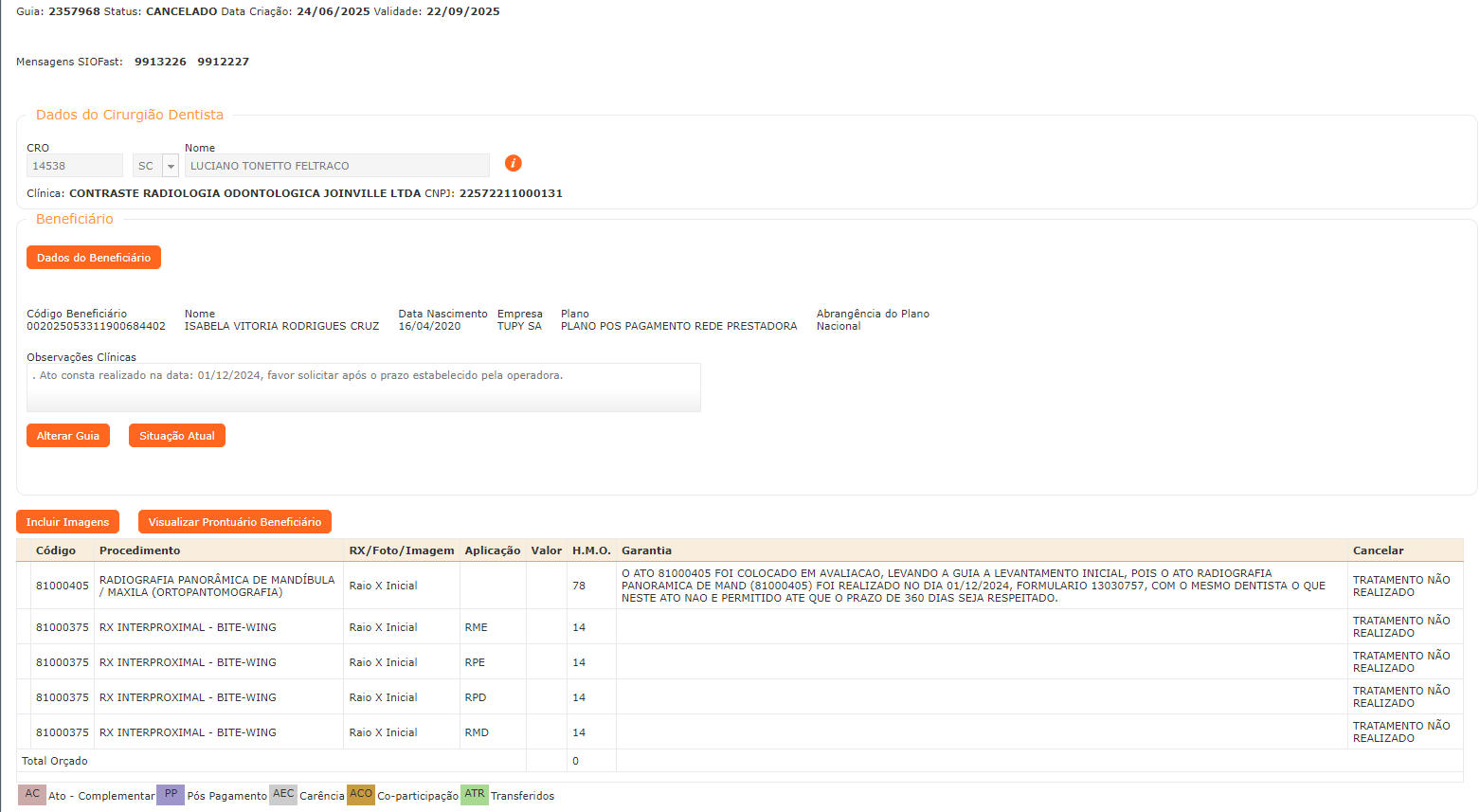Image resolution: width=1480 pixels, height=812 pixels.
Task: Click Radiografia Panorâmica de Mandíbula procedure name
Action: point(217,586)
